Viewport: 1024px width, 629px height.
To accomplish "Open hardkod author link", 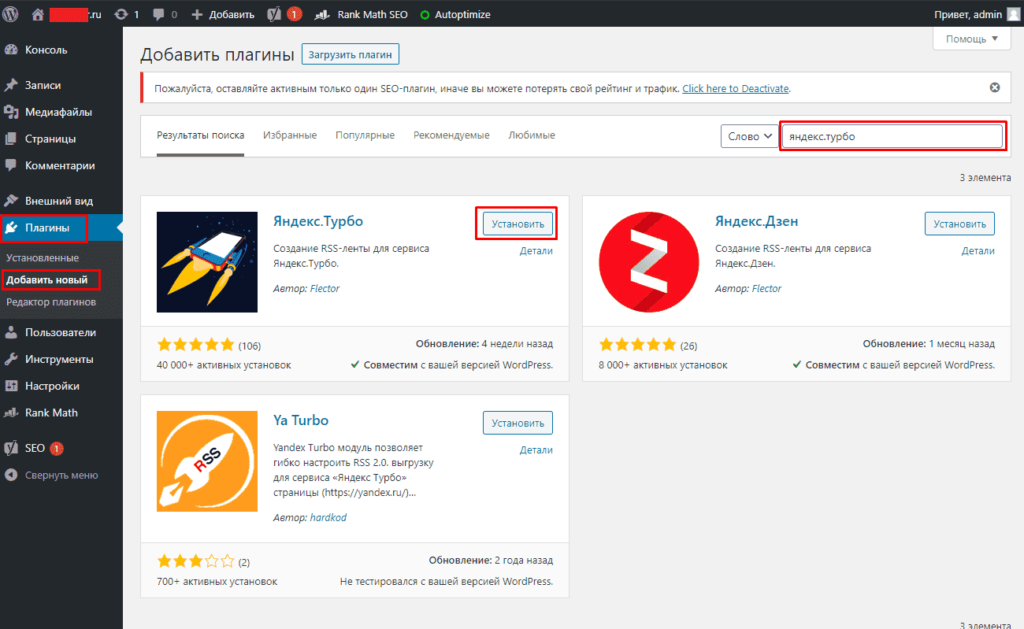I will click(x=328, y=517).
